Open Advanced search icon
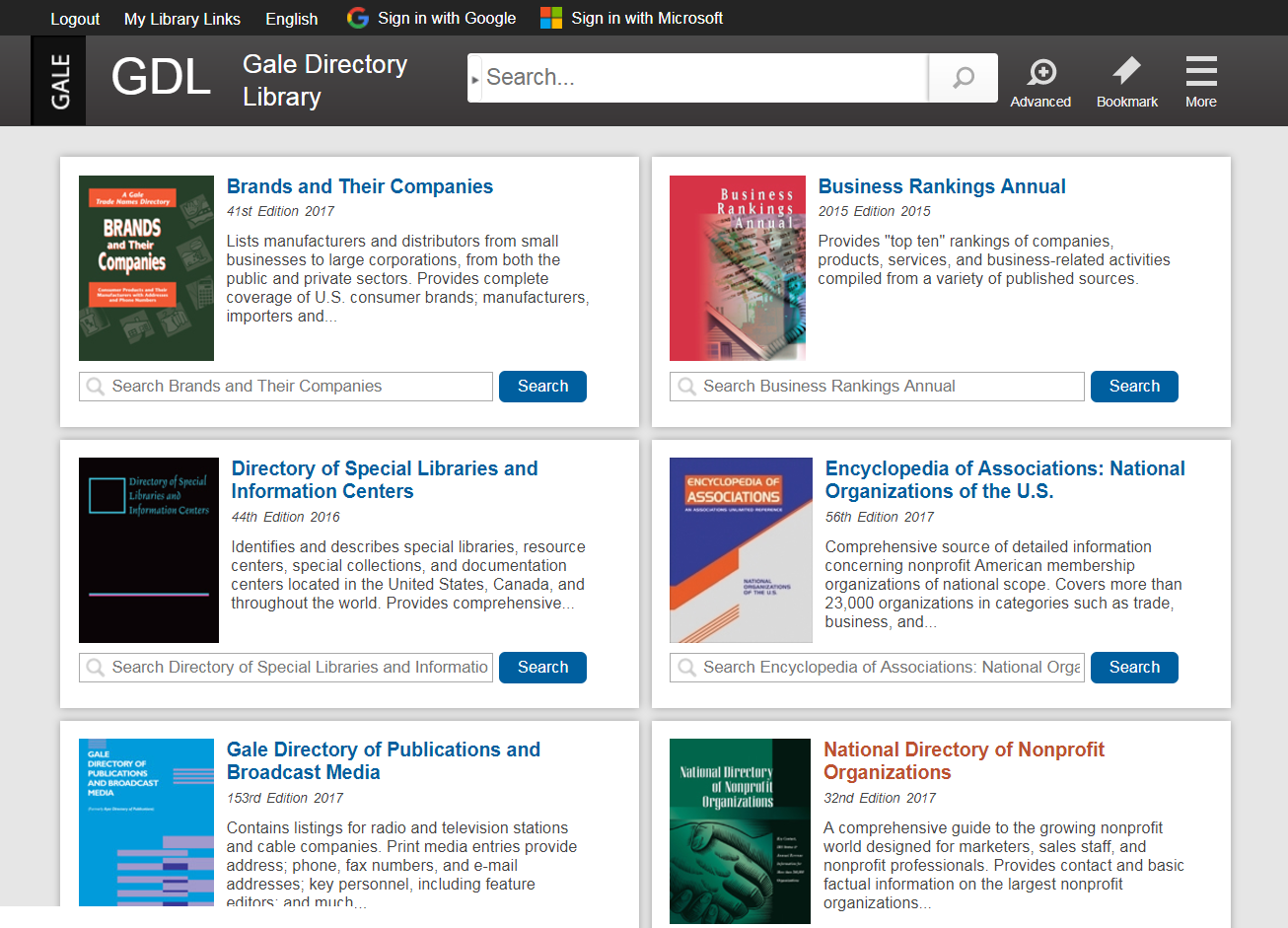The width and height of the screenshot is (1288, 928). (x=1041, y=72)
